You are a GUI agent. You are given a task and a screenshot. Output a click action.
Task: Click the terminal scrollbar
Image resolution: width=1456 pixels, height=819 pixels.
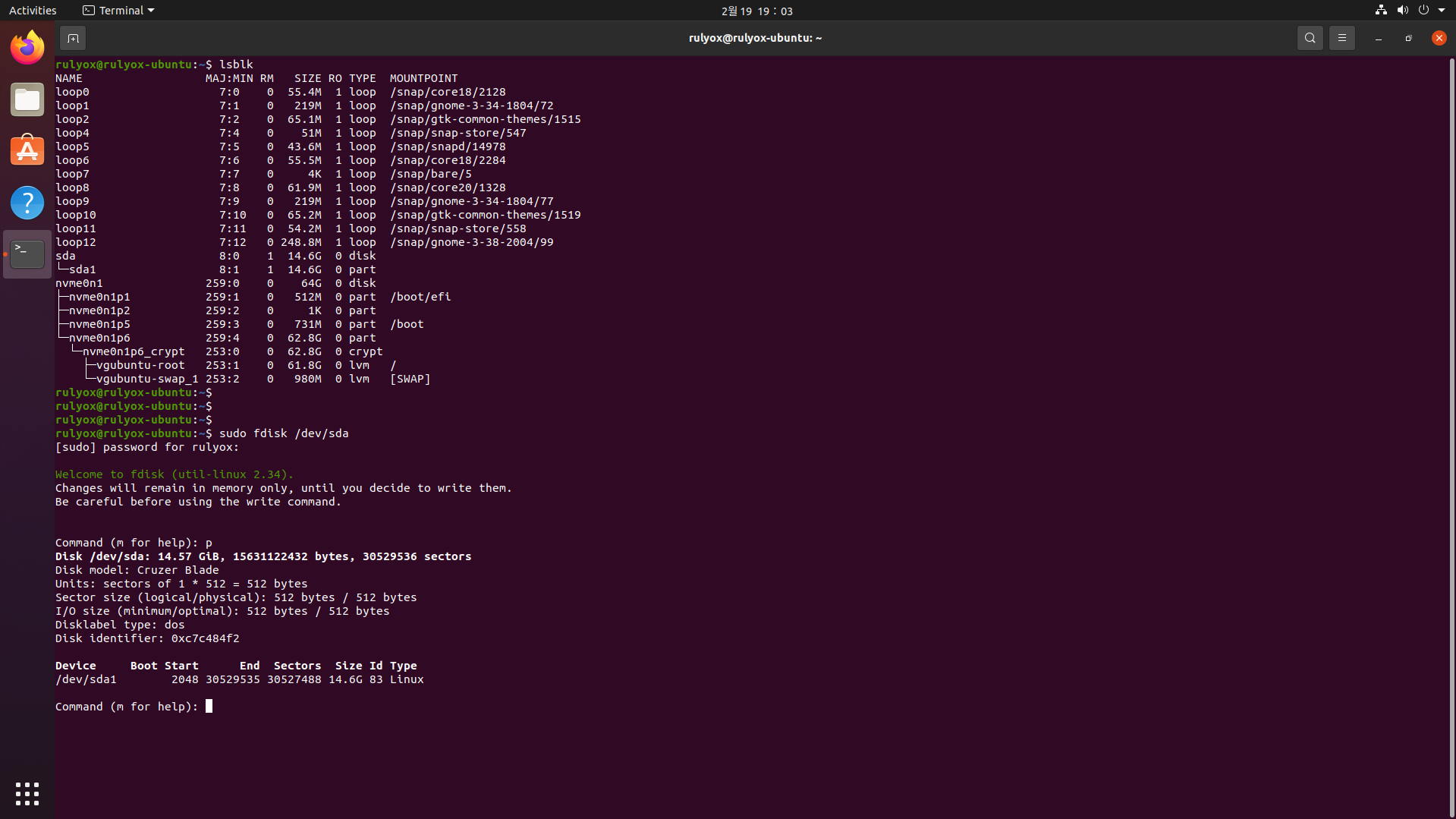1451,436
